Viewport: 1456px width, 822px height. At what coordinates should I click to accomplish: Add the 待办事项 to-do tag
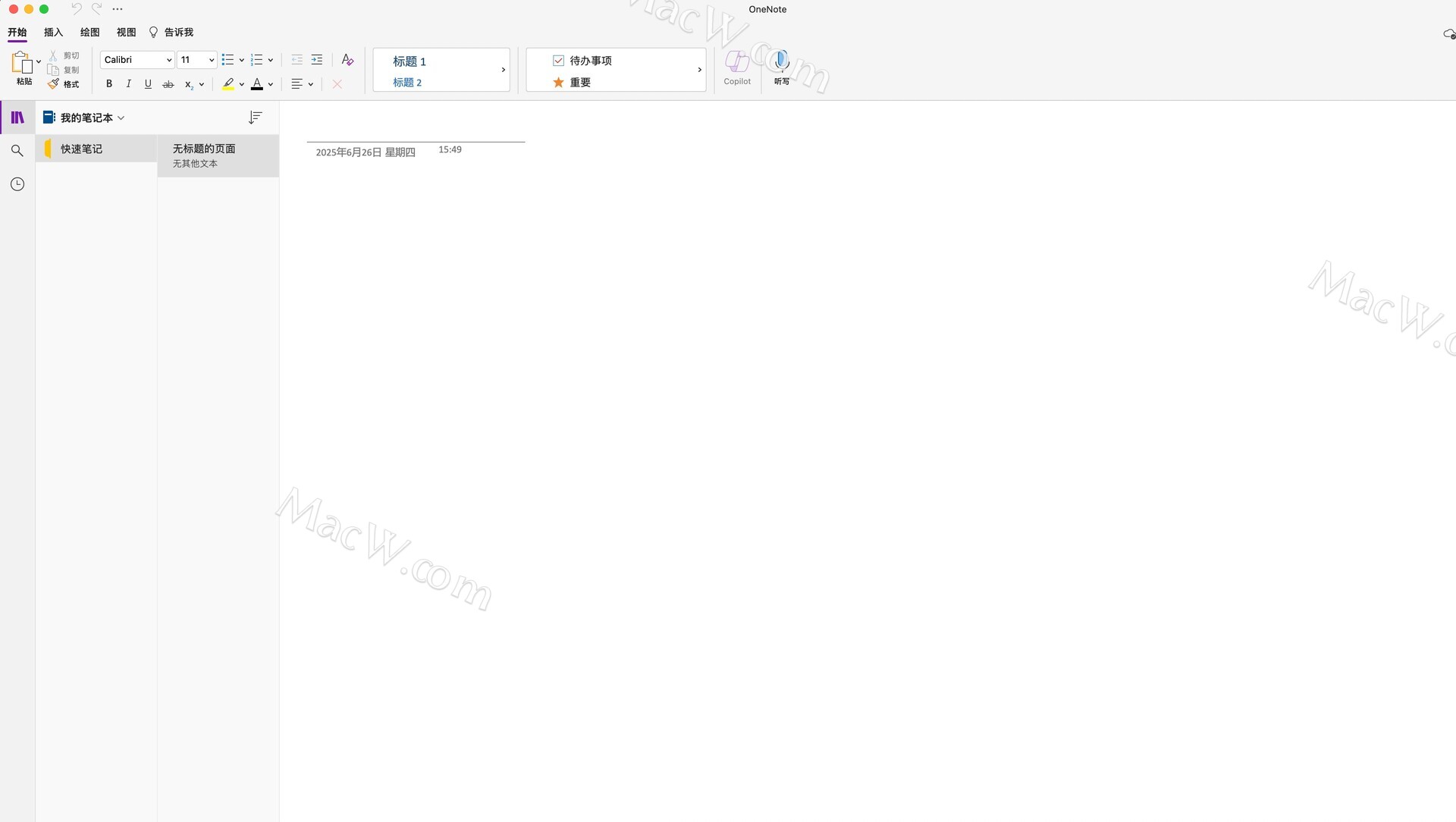582,61
